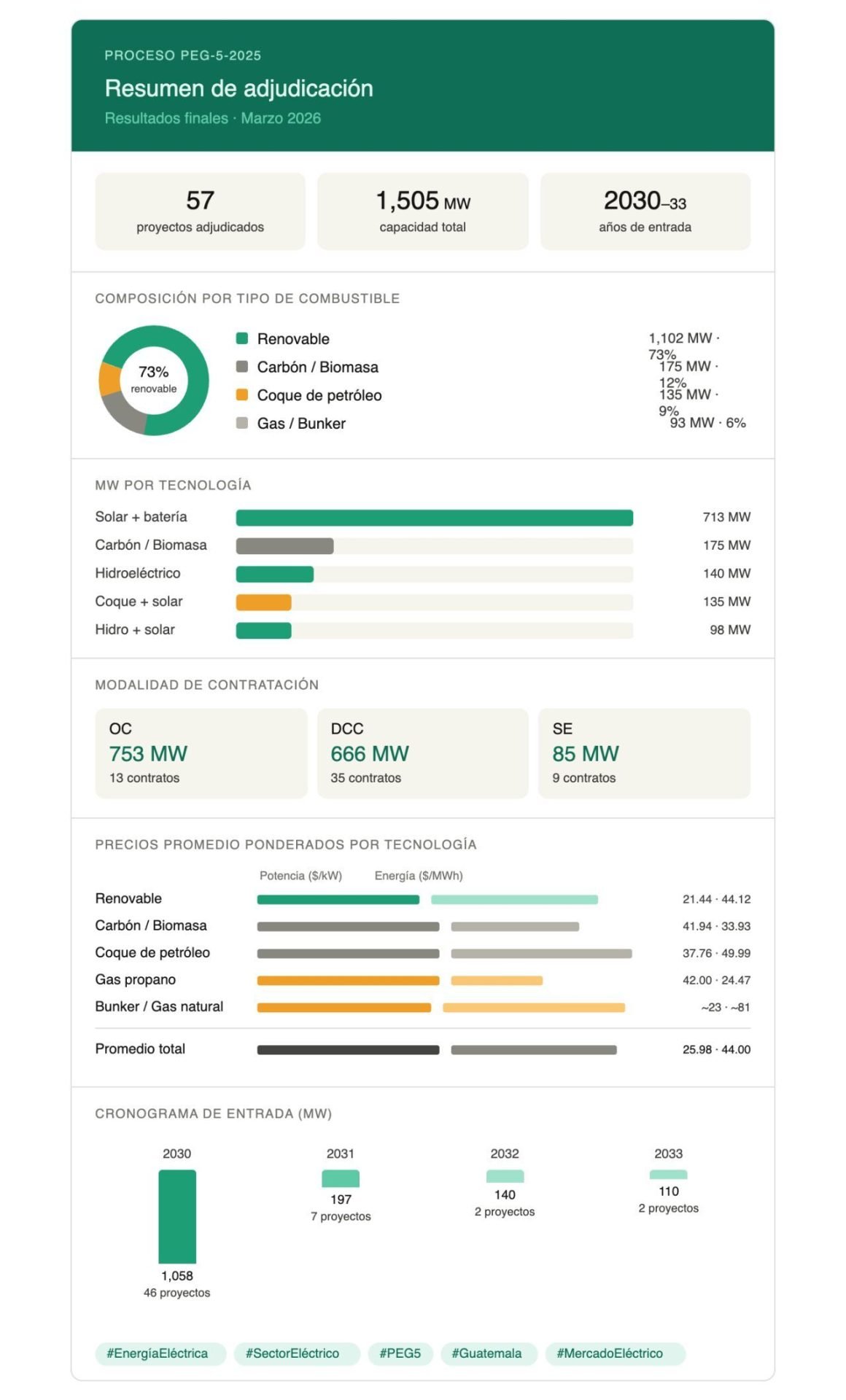Select the 57 proyectos adjudicados card

pos(200,211)
